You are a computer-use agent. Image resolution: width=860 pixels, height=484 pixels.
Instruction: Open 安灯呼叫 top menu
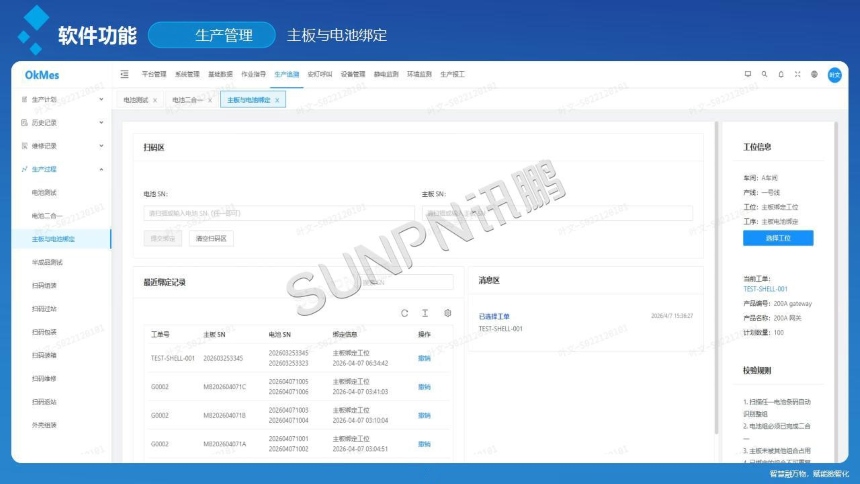click(320, 74)
